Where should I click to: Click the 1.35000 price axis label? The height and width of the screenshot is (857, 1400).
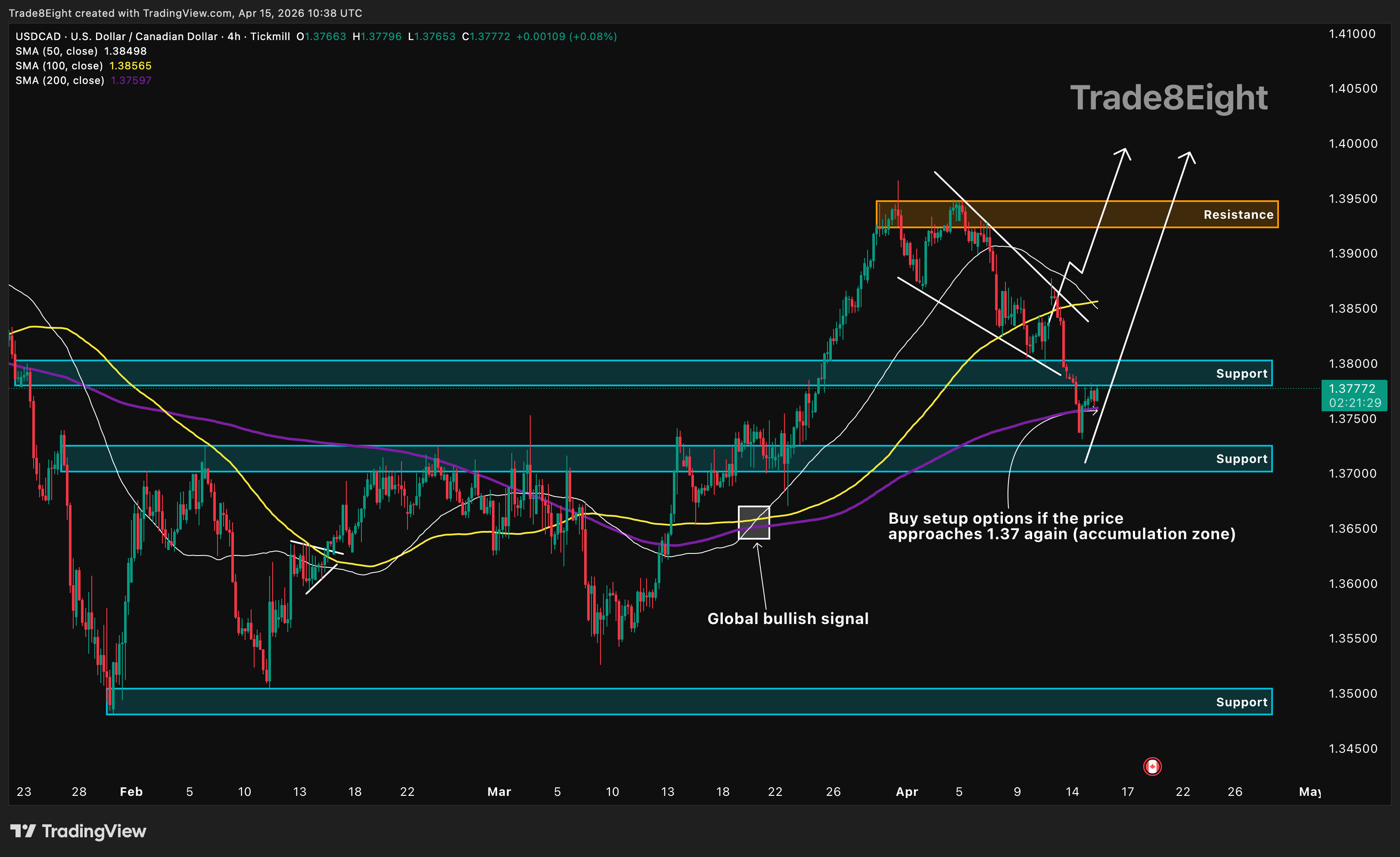[x=1353, y=693]
